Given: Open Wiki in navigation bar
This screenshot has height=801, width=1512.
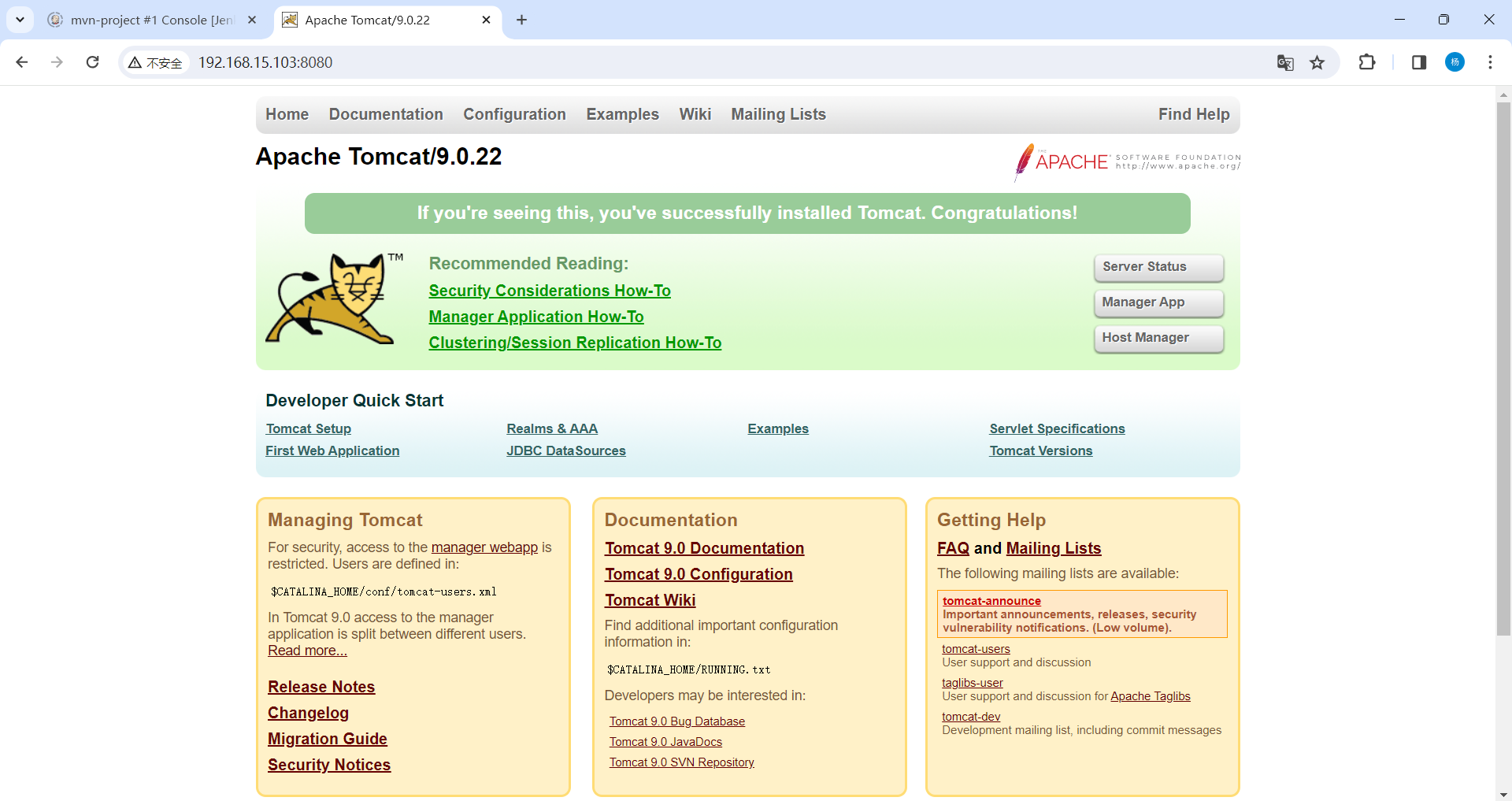Looking at the screenshot, I should (695, 114).
